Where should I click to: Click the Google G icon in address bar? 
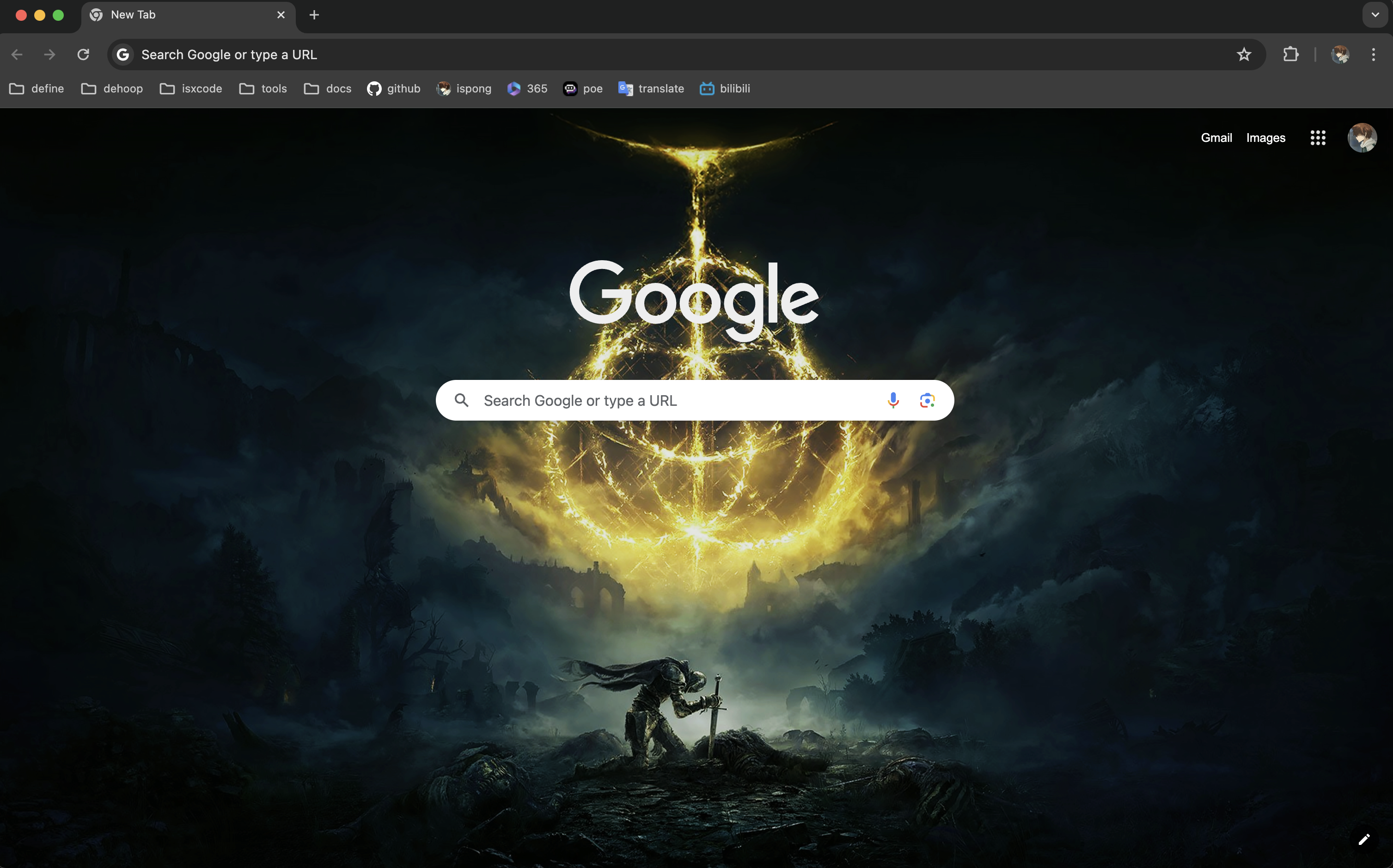[x=123, y=55]
